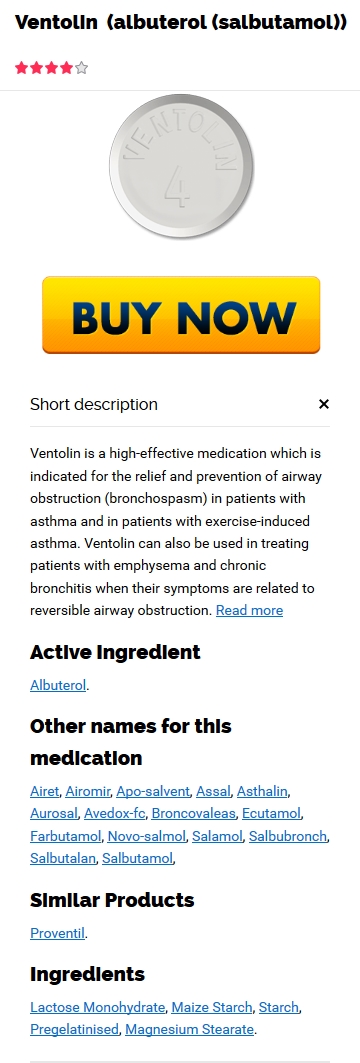Open the Aurosal link
This screenshot has width=360, height=1063.
(54, 814)
